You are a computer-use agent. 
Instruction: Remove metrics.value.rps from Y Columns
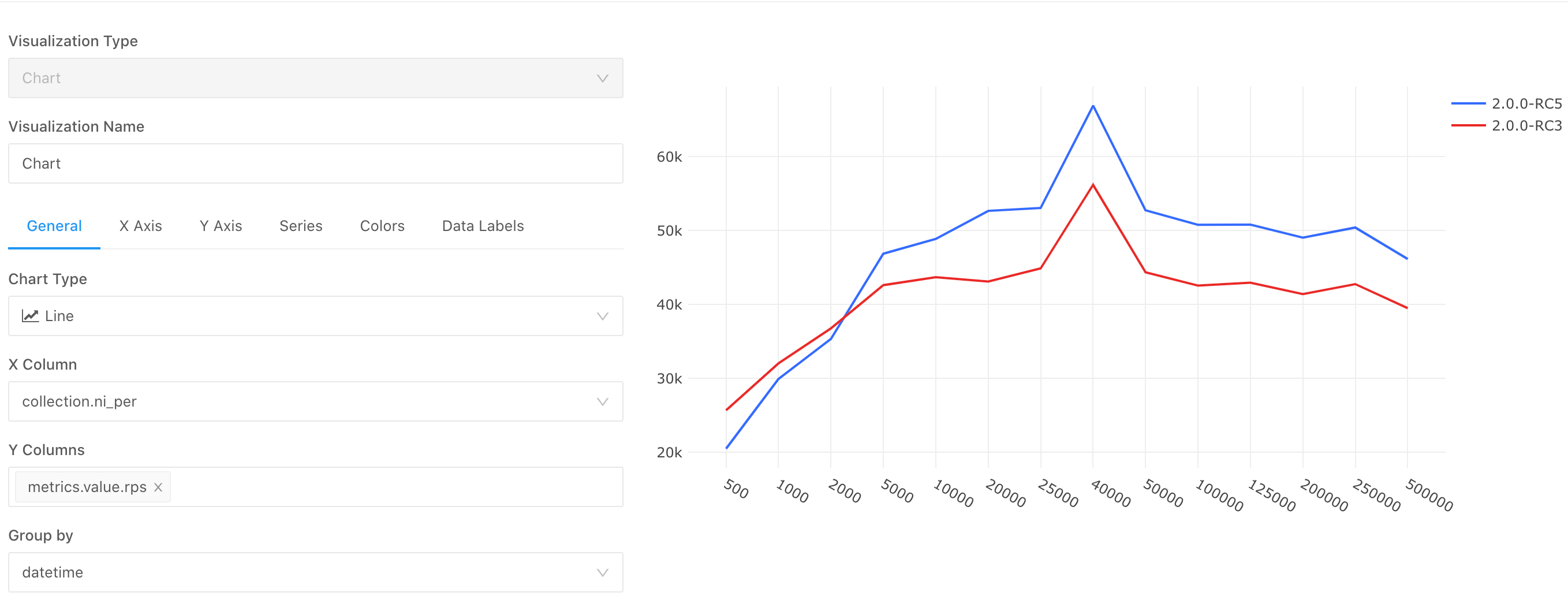pos(158,487)
